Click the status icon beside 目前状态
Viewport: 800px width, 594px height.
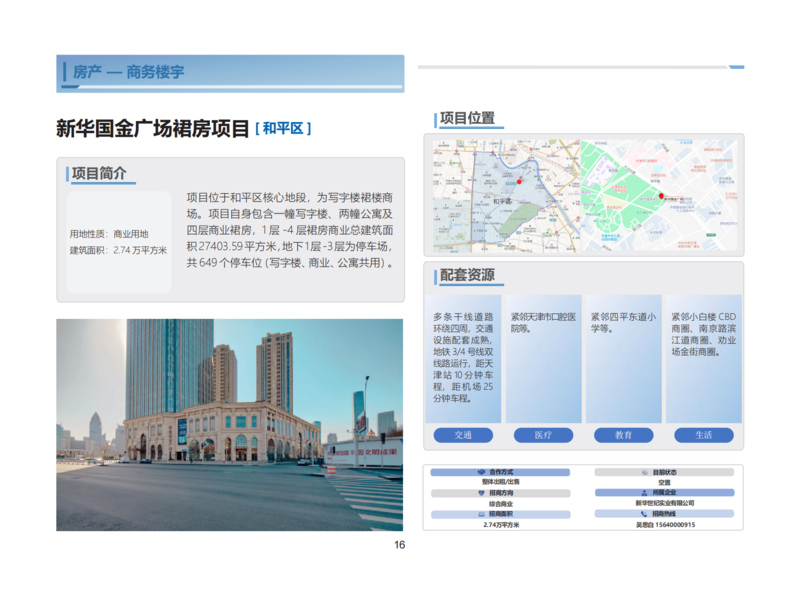click(x=645, y=473)
